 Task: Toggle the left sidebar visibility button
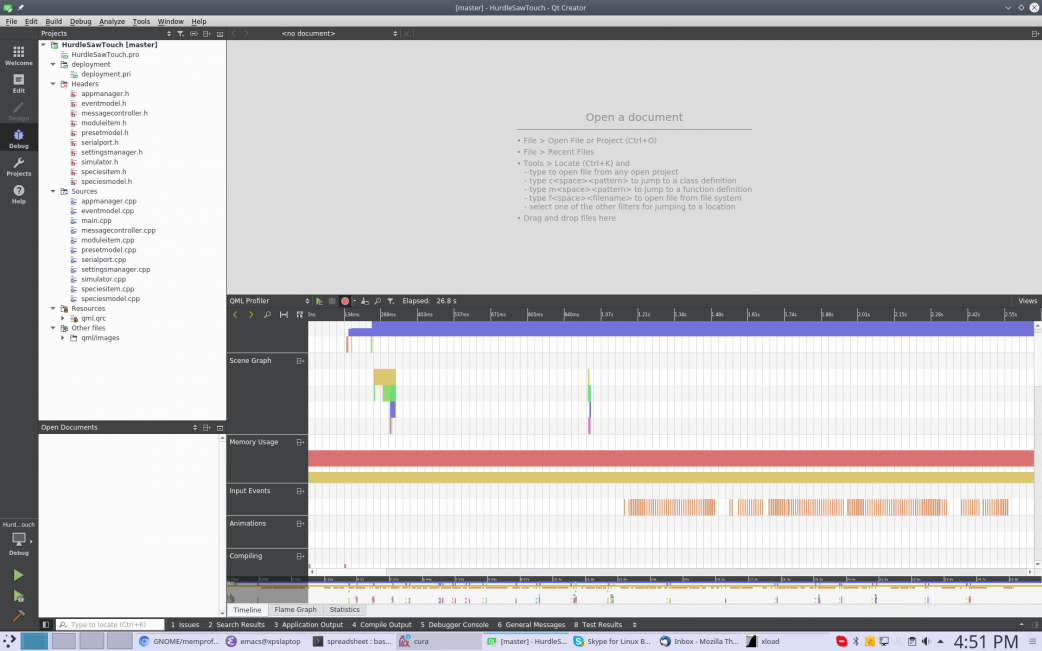(x=46, y=625)
